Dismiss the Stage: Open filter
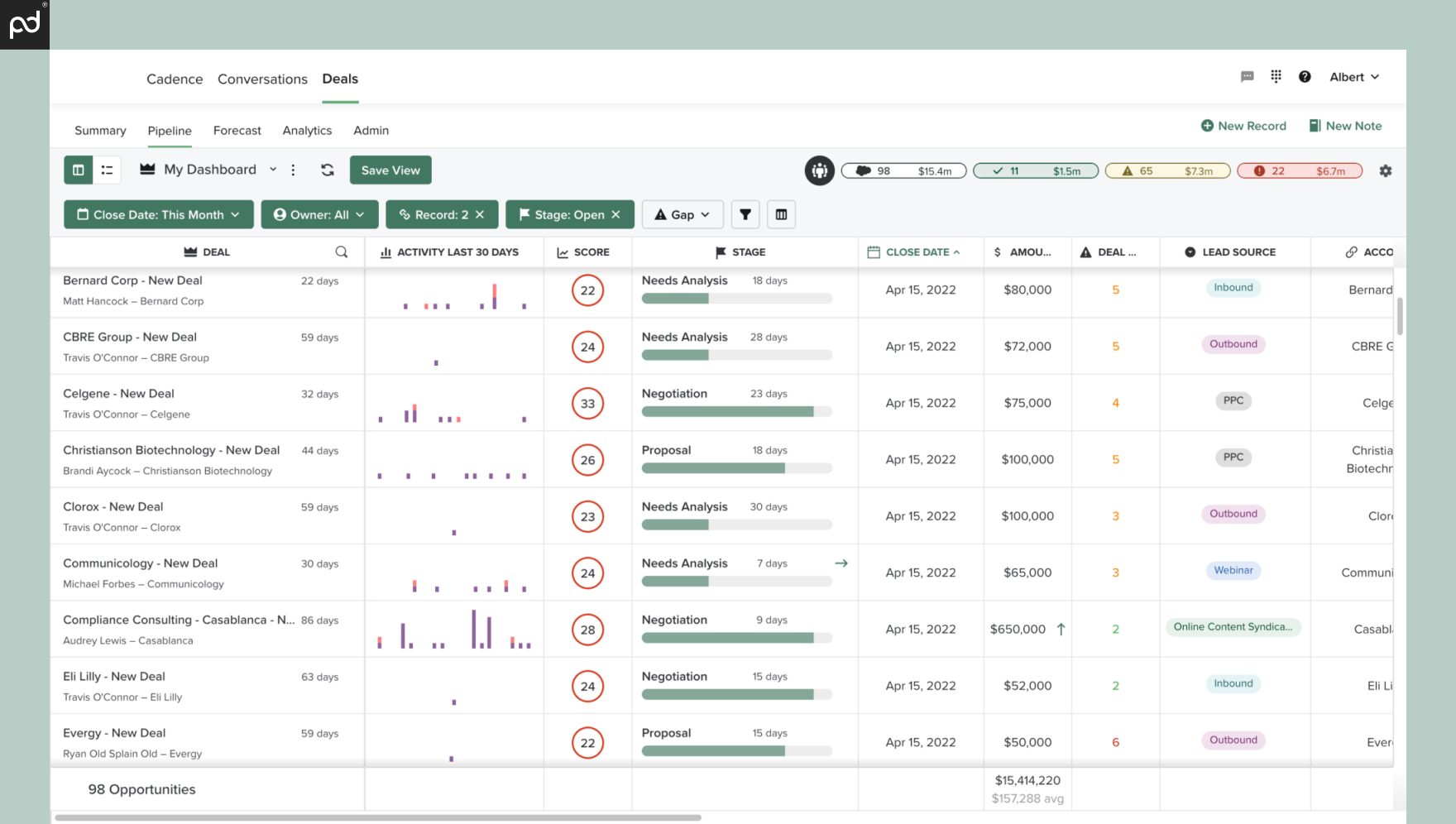 tap(615, 214)
